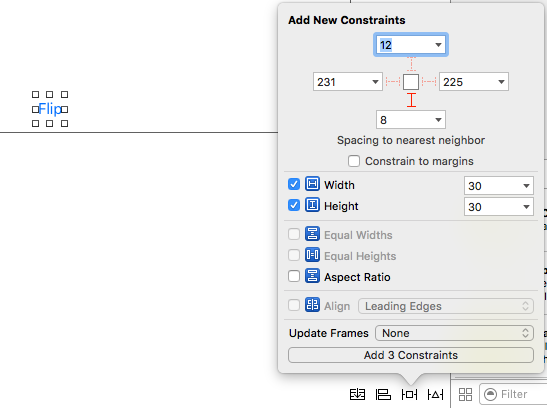This screenshot has height=408, width=547.
Task: Click the Embed In Stack icon
Action: click(x=357, y=394)
